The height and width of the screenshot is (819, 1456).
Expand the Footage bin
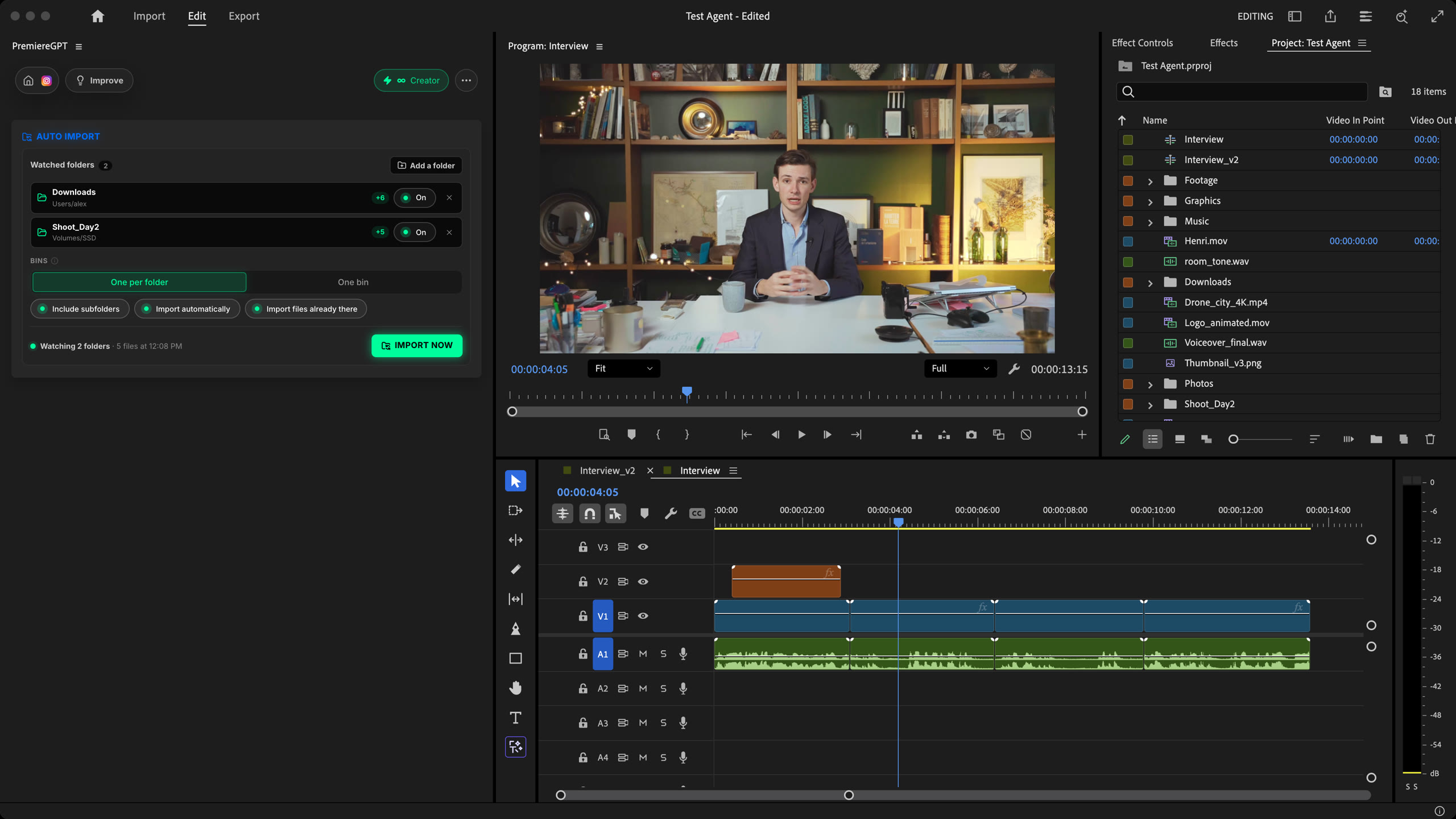pyautogui.click(x=1149, y=181)
